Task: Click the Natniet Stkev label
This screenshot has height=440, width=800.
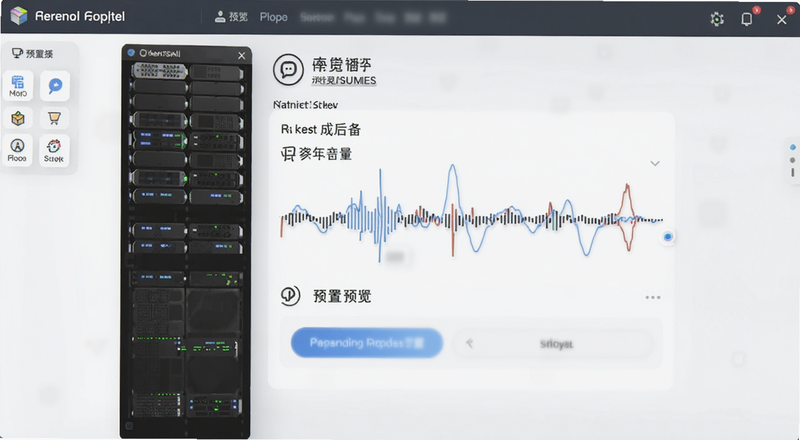Action: pyautogui.click(x=305, y=105)
